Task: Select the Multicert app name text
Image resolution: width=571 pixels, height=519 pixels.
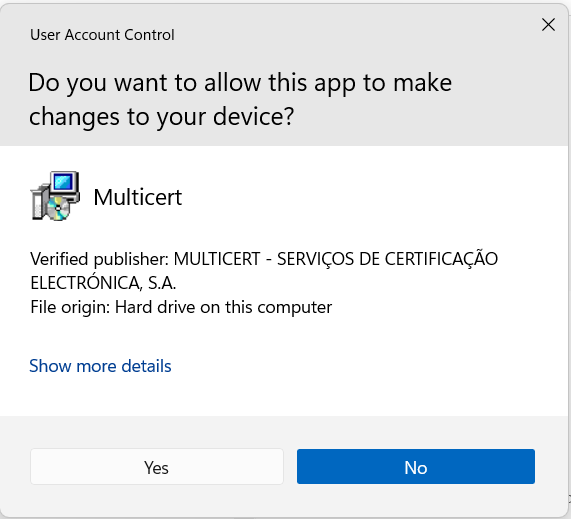Action: tap(138, 197)
